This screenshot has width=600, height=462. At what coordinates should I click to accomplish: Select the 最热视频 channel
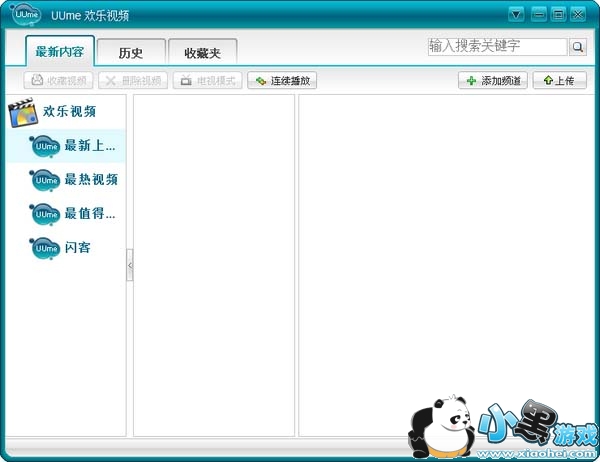pos(66,180)
